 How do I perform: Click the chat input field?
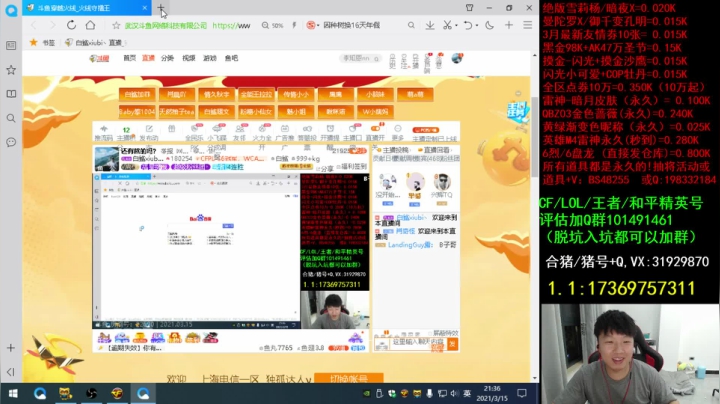point(417,342)
